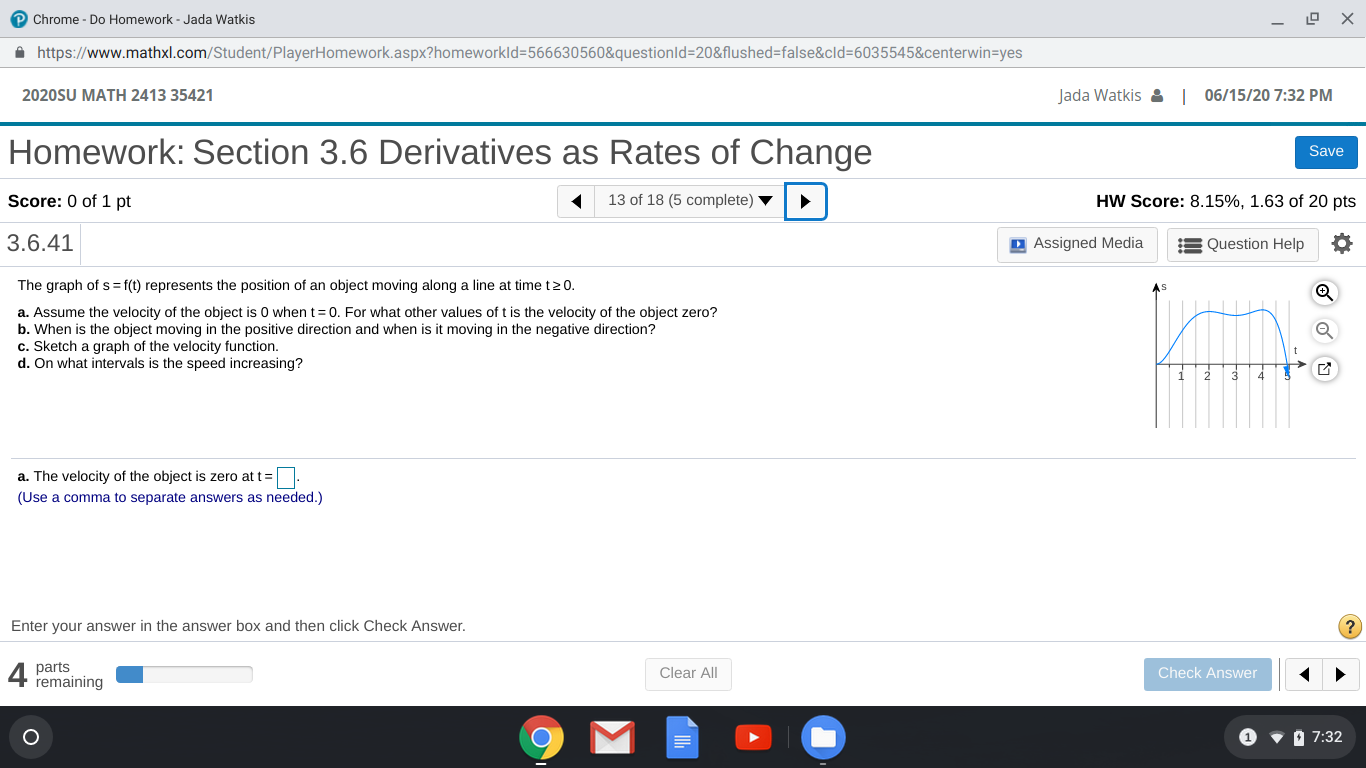Click the yellow help question mark icon
The height and width of the screenshot is (768, 1366).
coord(1349,627)
